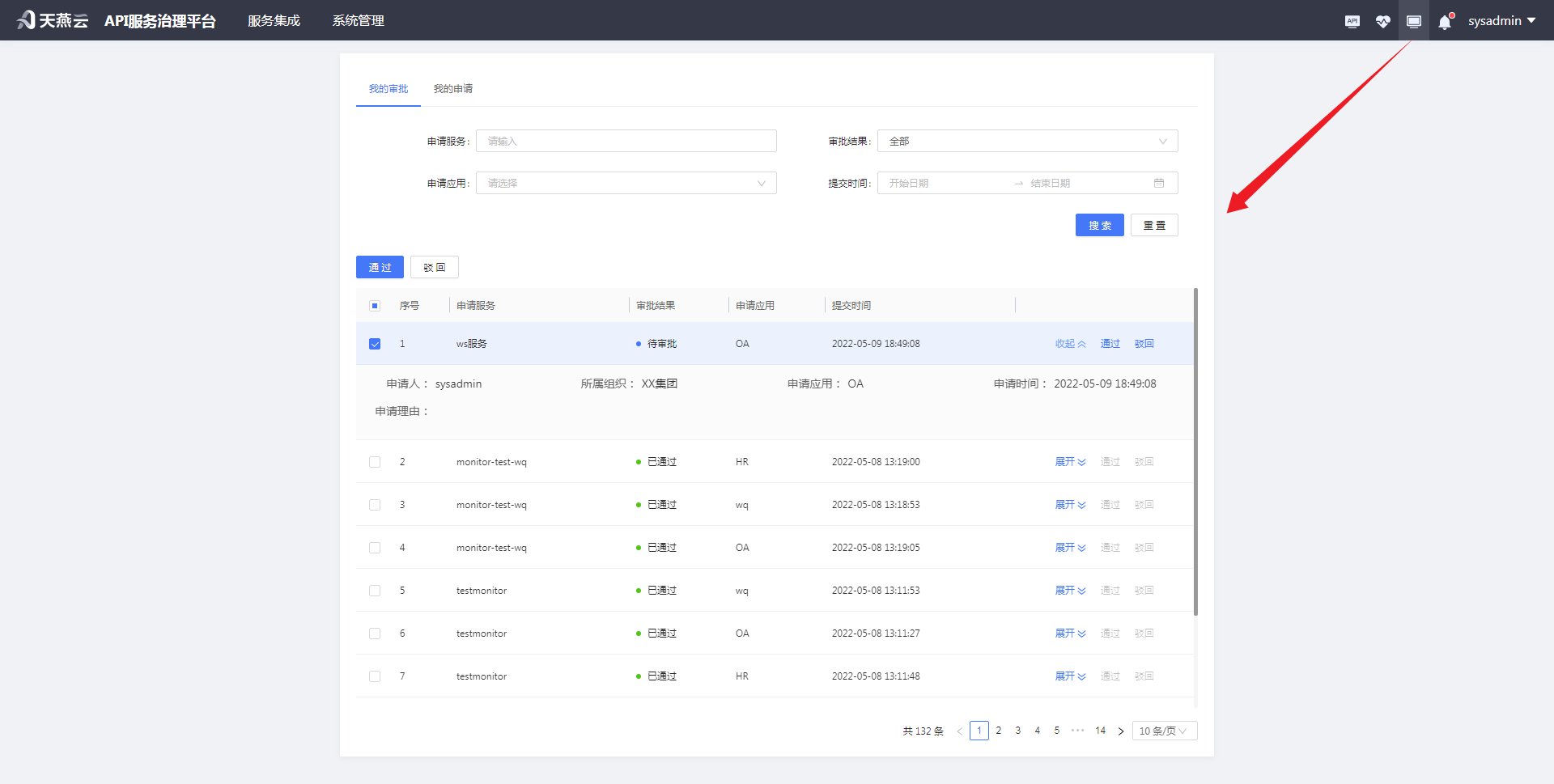Expand details for row 2 monitor-test-wq
1554x784 pixels.
point(1070,461)
